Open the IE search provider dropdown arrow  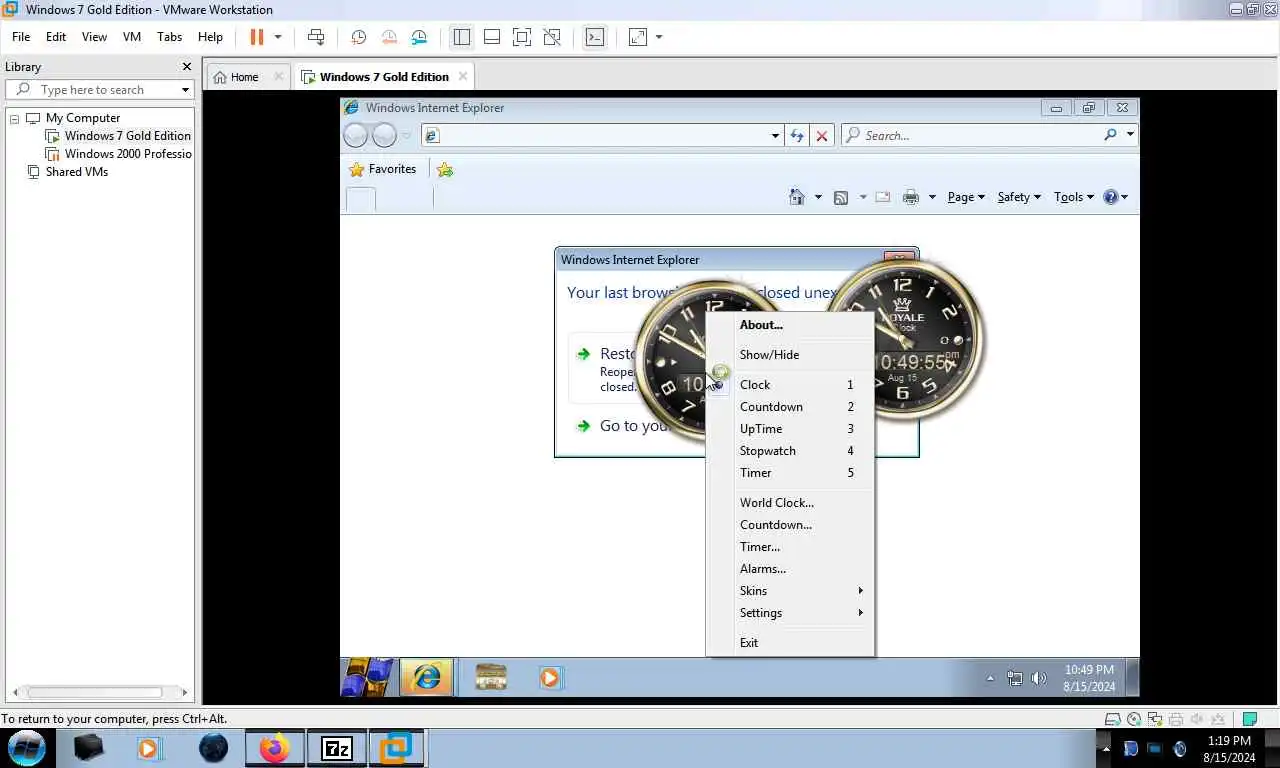[1130, 135]
